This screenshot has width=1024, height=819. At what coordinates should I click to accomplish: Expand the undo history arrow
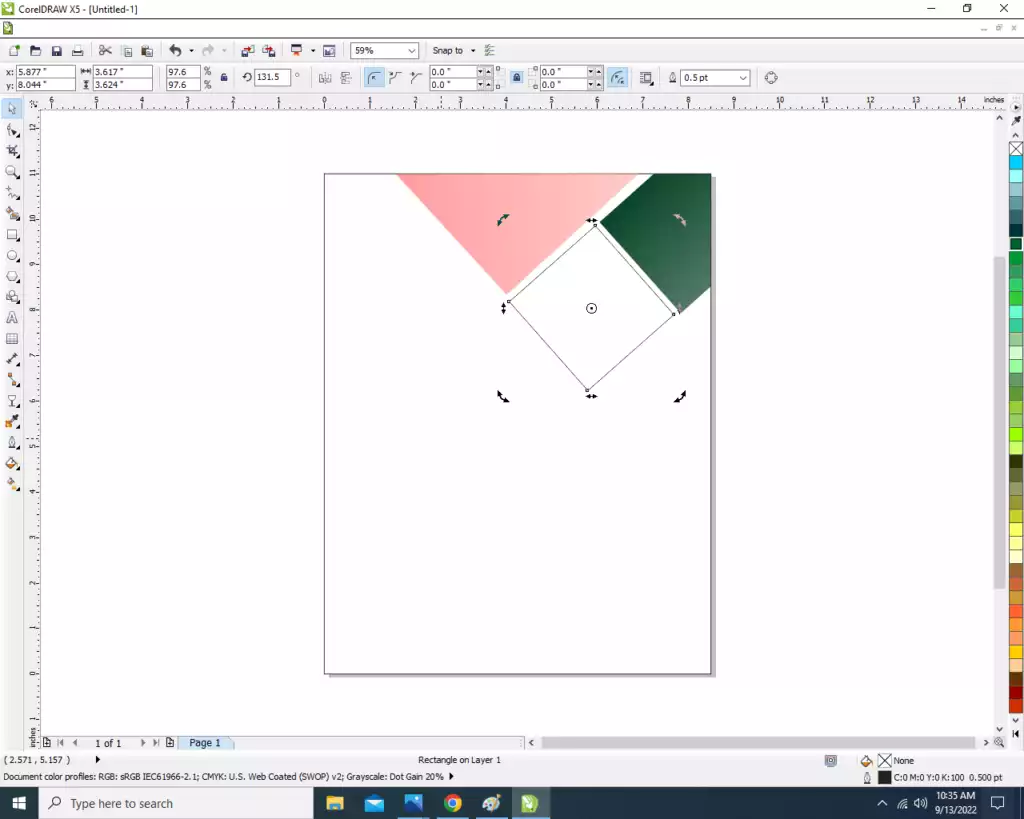coord(191,51)
